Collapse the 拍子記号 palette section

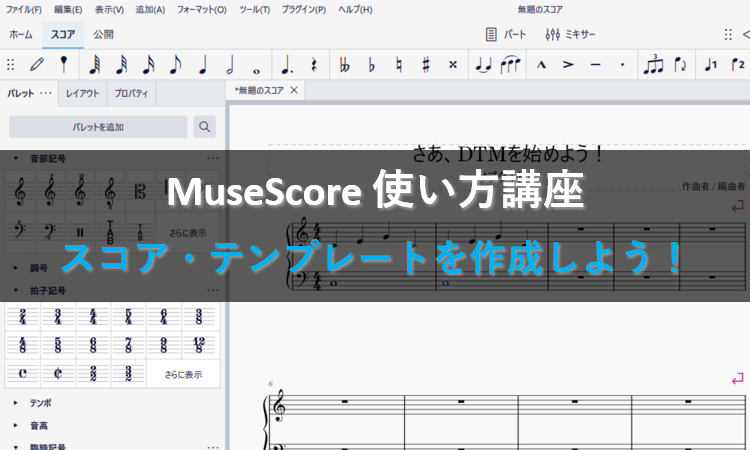coord(17,290)
